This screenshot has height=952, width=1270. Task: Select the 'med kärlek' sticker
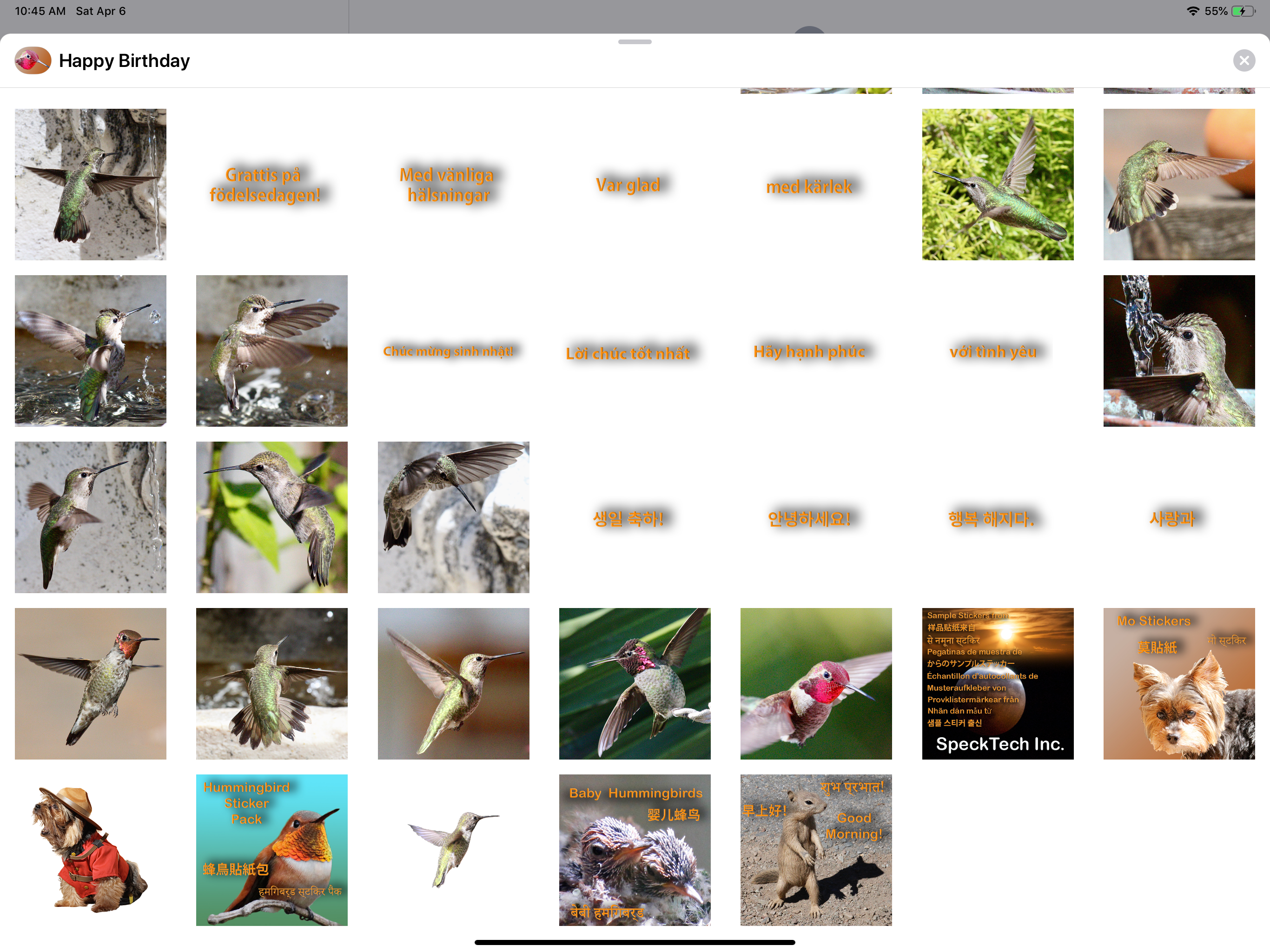pos(809,186)
